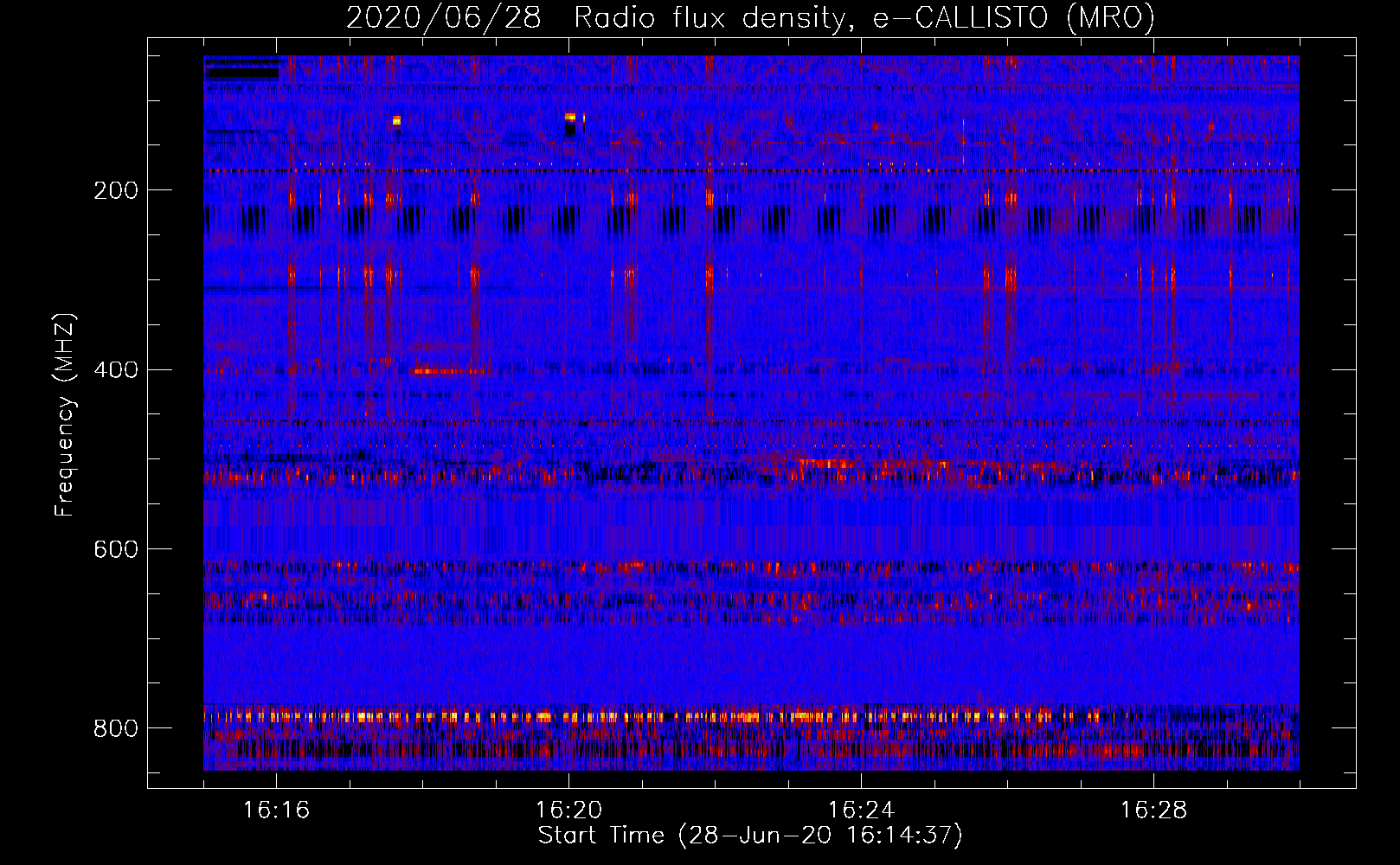
Task: Click the 'Start Time (28-Jun-20 16:14:37)' label
Action: [x=750, y=836]
